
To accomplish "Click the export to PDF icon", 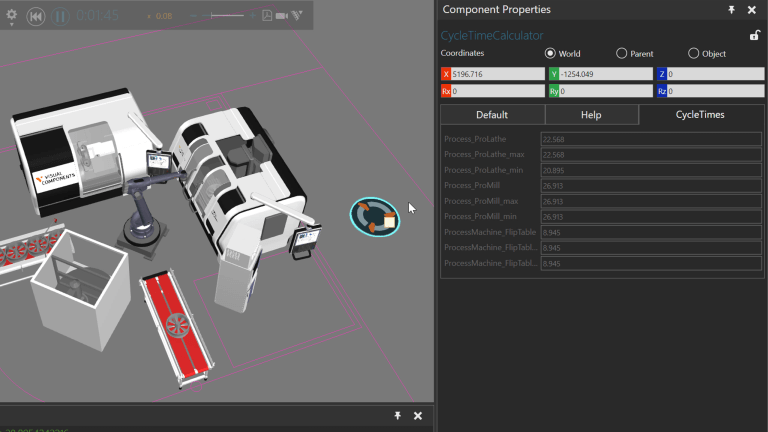I will point(267,16).
